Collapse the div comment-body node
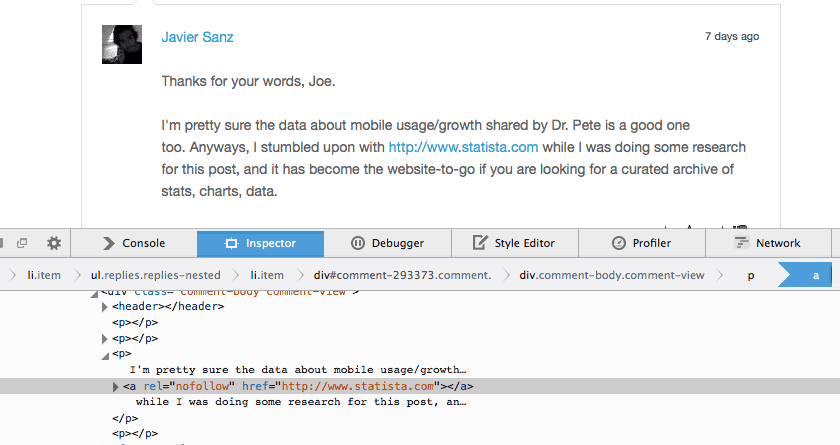The height and width of the screenshot is (445, 840). coord(94,293)
